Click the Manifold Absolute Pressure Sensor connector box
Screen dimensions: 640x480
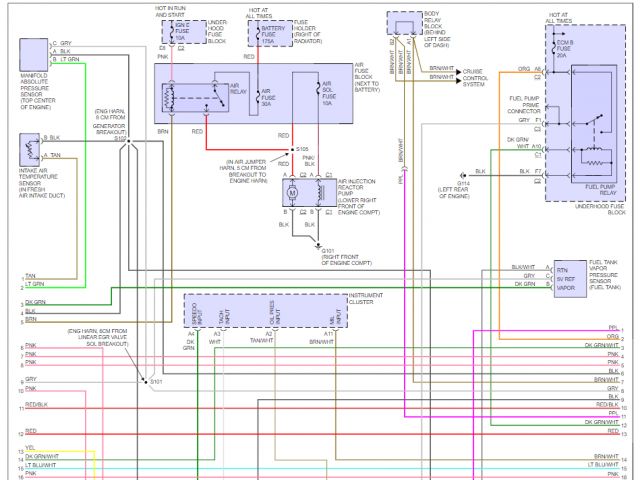[x=33, y=54]
